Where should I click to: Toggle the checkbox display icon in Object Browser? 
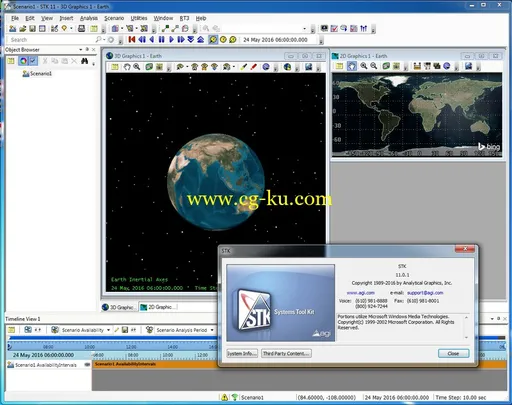33,61
